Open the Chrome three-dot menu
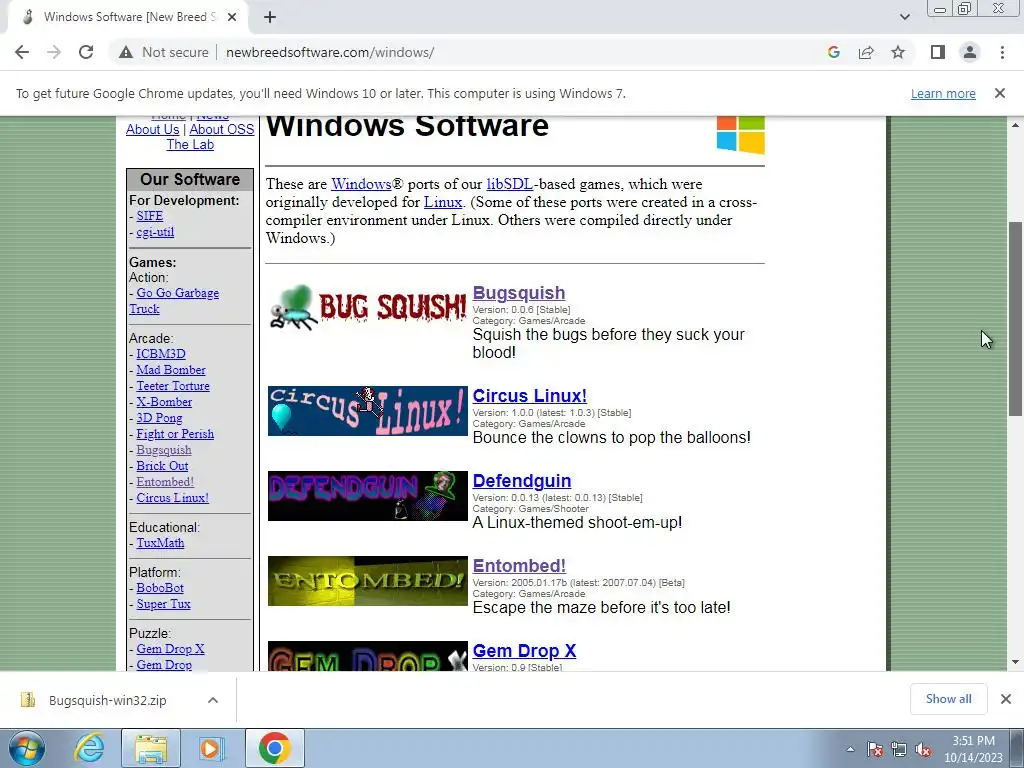The width and height of the screenshot is (1024, 768). click(1002, 52)
